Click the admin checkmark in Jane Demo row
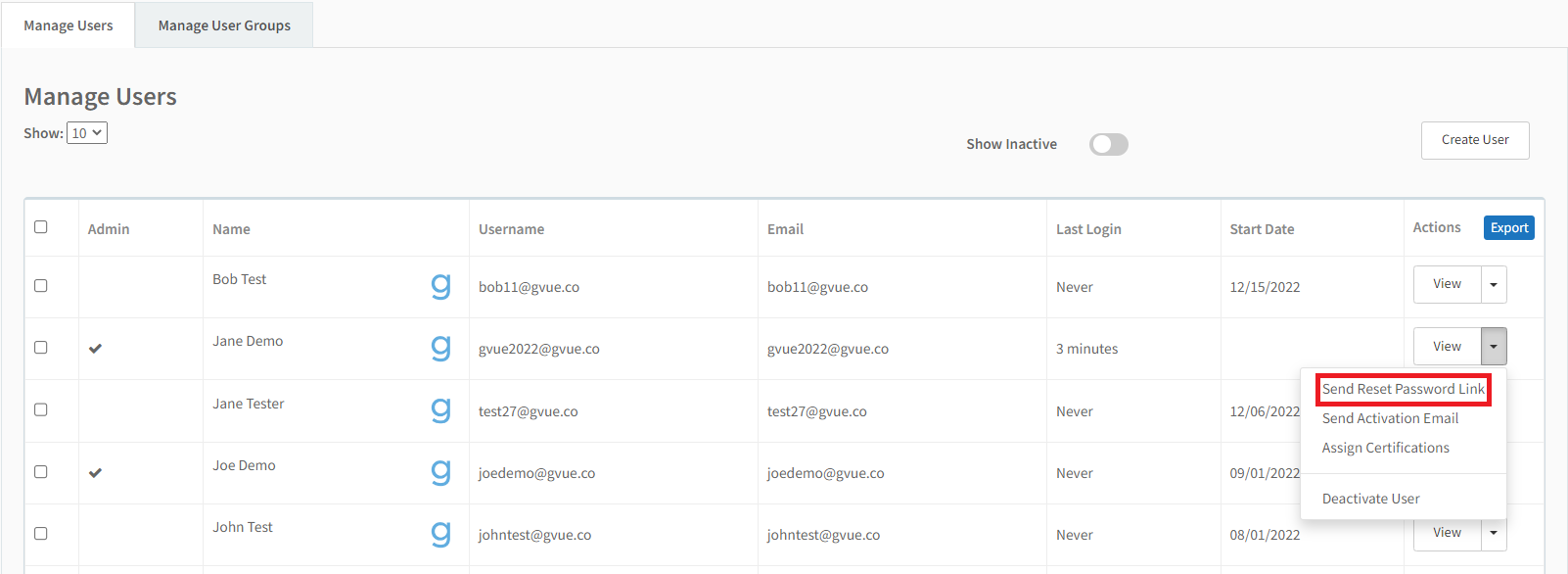1568x574 pixels. 95,349
